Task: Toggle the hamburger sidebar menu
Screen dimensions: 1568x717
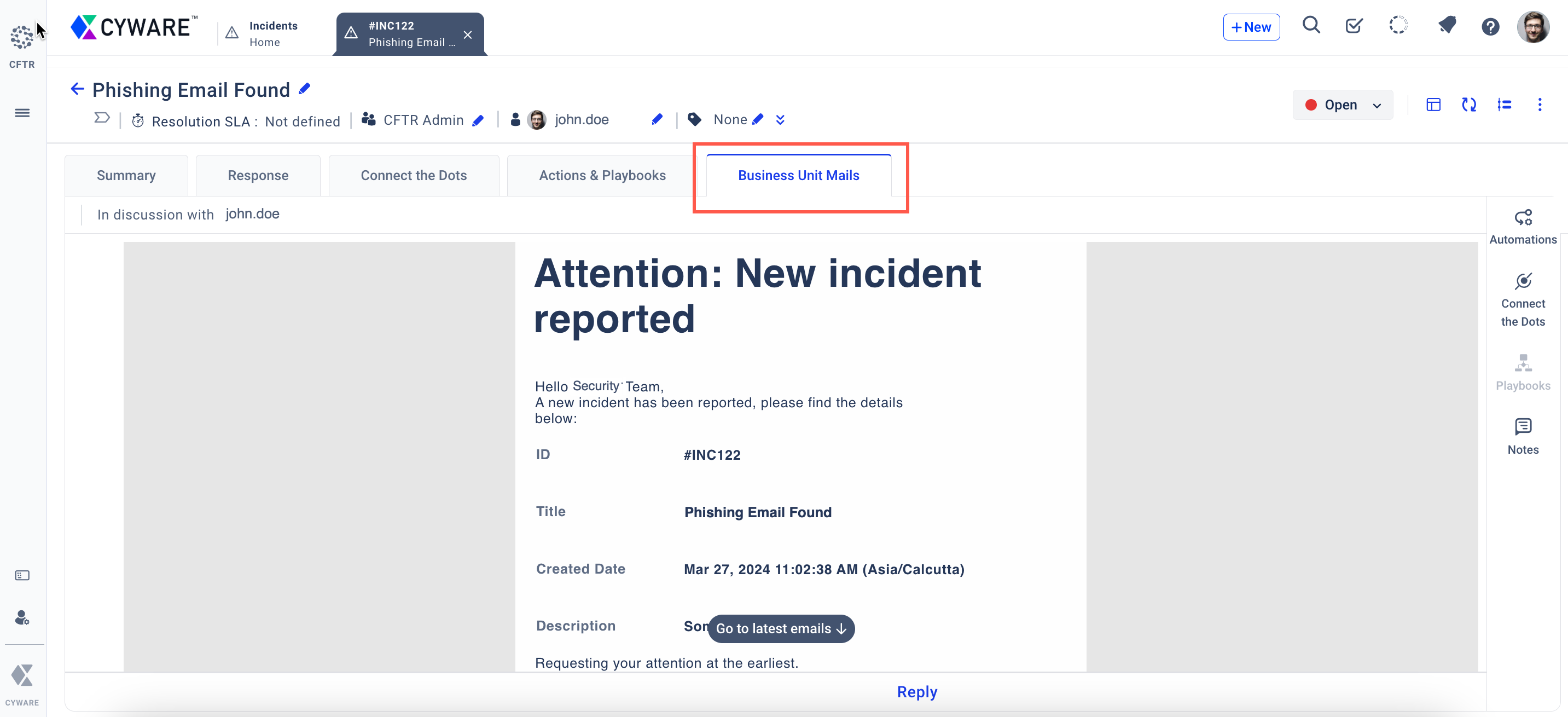Action: [22, 113]
